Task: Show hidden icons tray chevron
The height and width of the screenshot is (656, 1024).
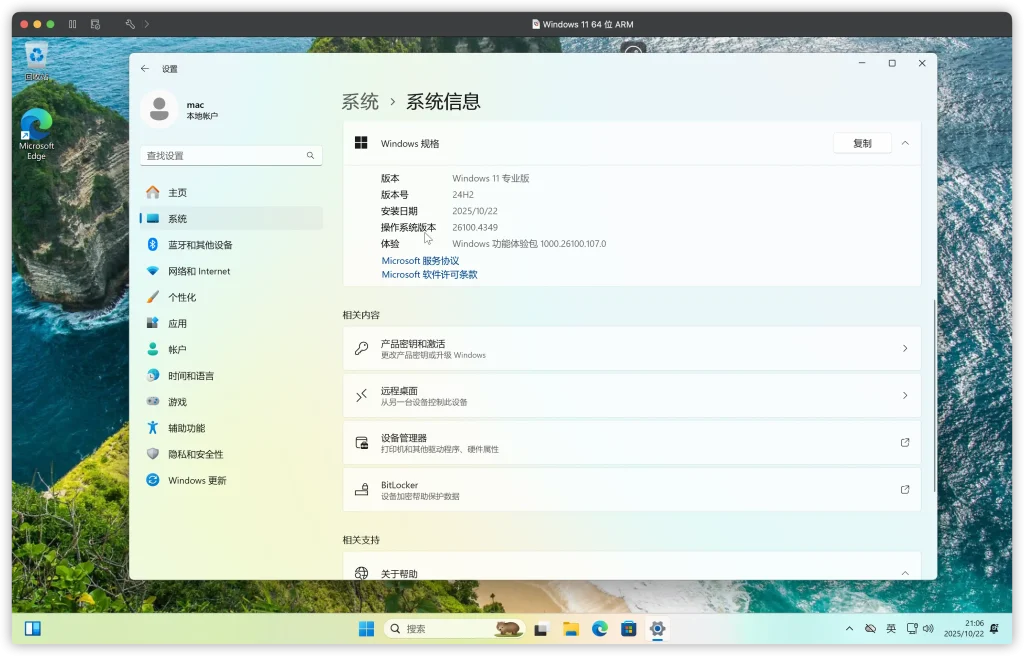Action: click(850, 629)
